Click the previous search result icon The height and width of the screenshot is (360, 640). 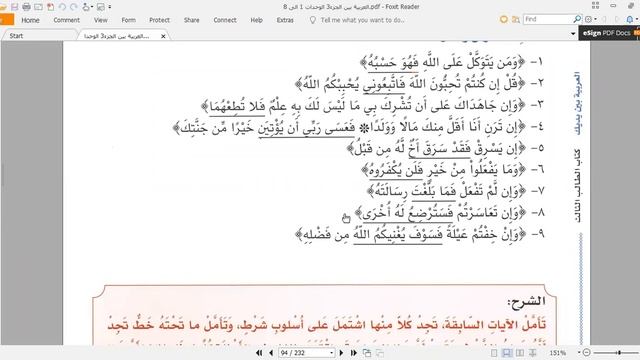tap(604, 19)
